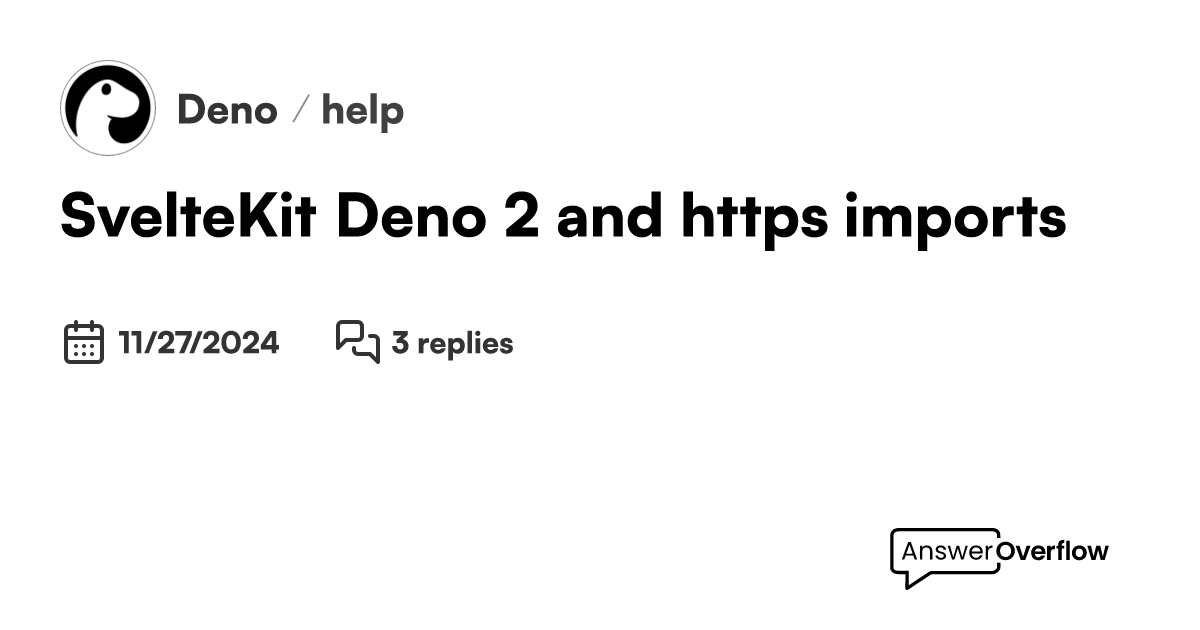Open the post title SvelteKit Deno 2
This screenshot has height=630, width=1200.
tap(563, 218)
